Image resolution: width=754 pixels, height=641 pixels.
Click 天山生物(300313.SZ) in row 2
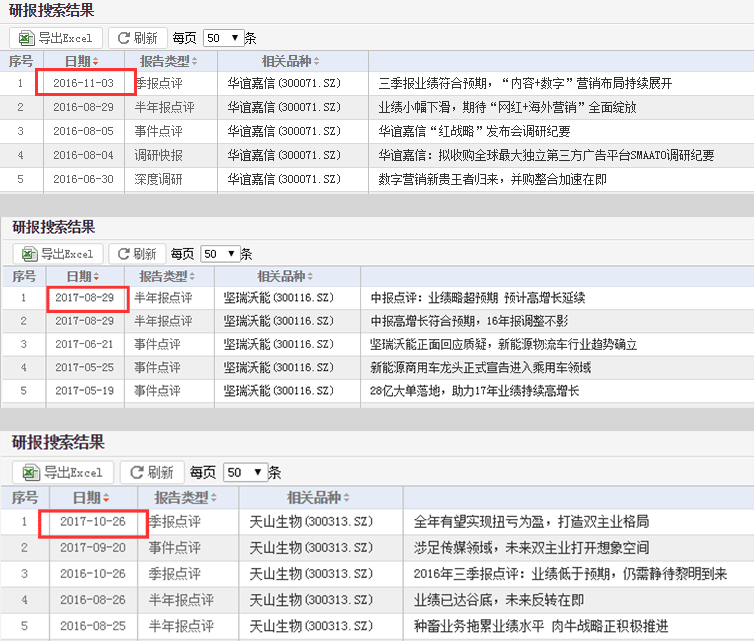[311, 548]
